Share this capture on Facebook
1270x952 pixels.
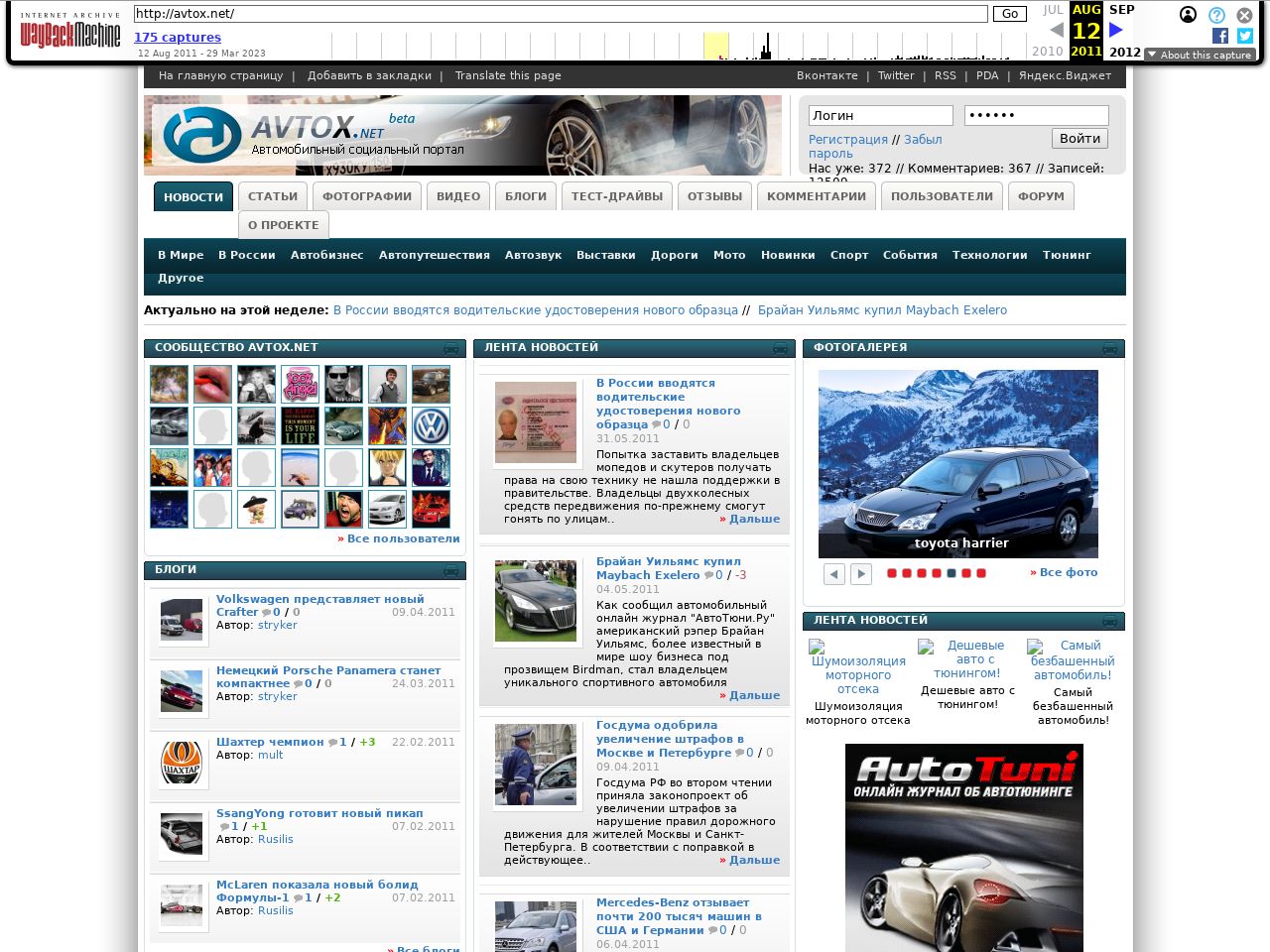[x=1219, y=36]
